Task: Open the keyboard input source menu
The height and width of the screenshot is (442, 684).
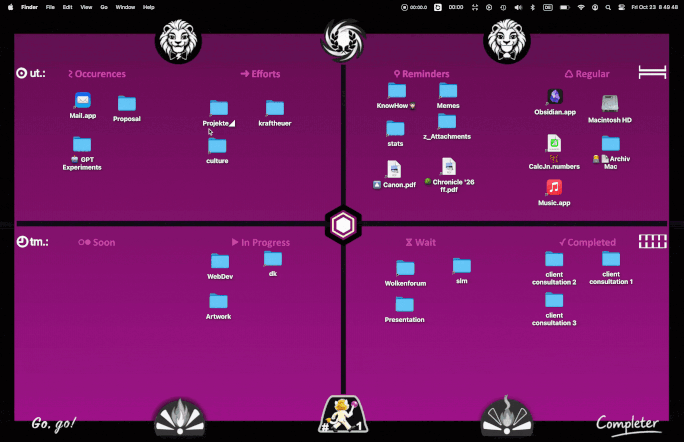Action: [547, 7]
